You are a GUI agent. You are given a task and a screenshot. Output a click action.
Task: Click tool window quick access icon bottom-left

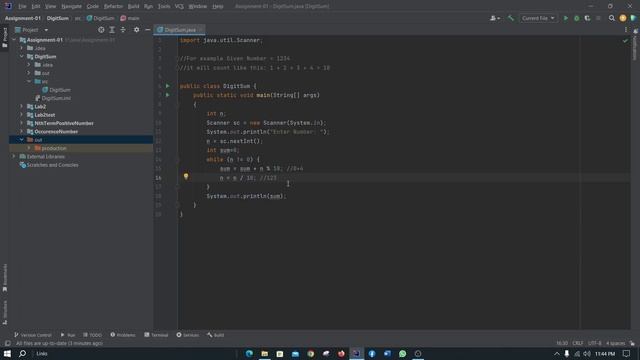[x=7, y=343]
